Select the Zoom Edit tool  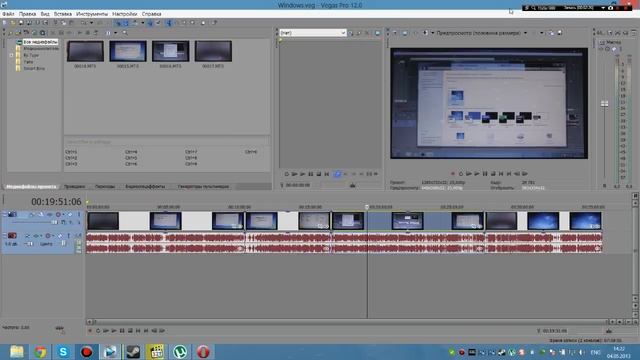192,23
